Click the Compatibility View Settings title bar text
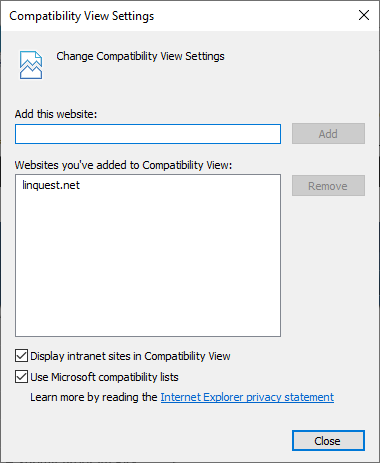The image size is (388, 467). 82,16
